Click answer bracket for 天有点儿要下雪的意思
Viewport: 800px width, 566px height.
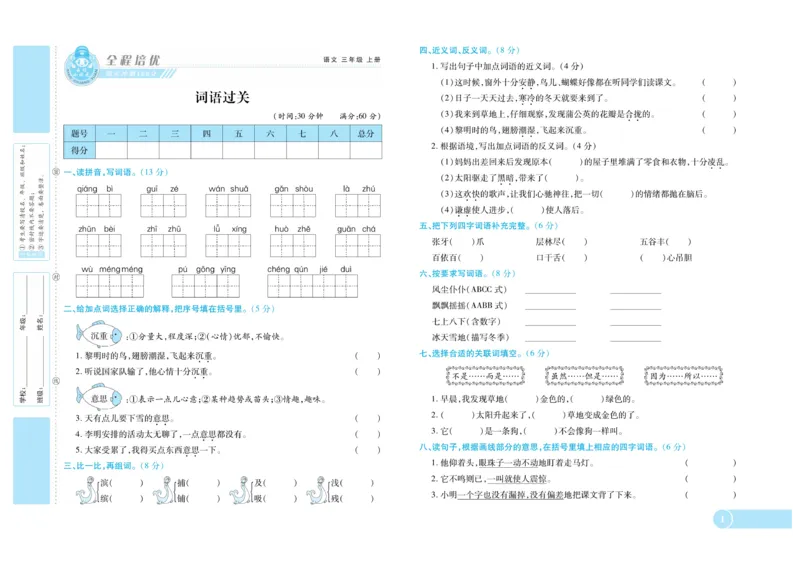coord(367,418)
